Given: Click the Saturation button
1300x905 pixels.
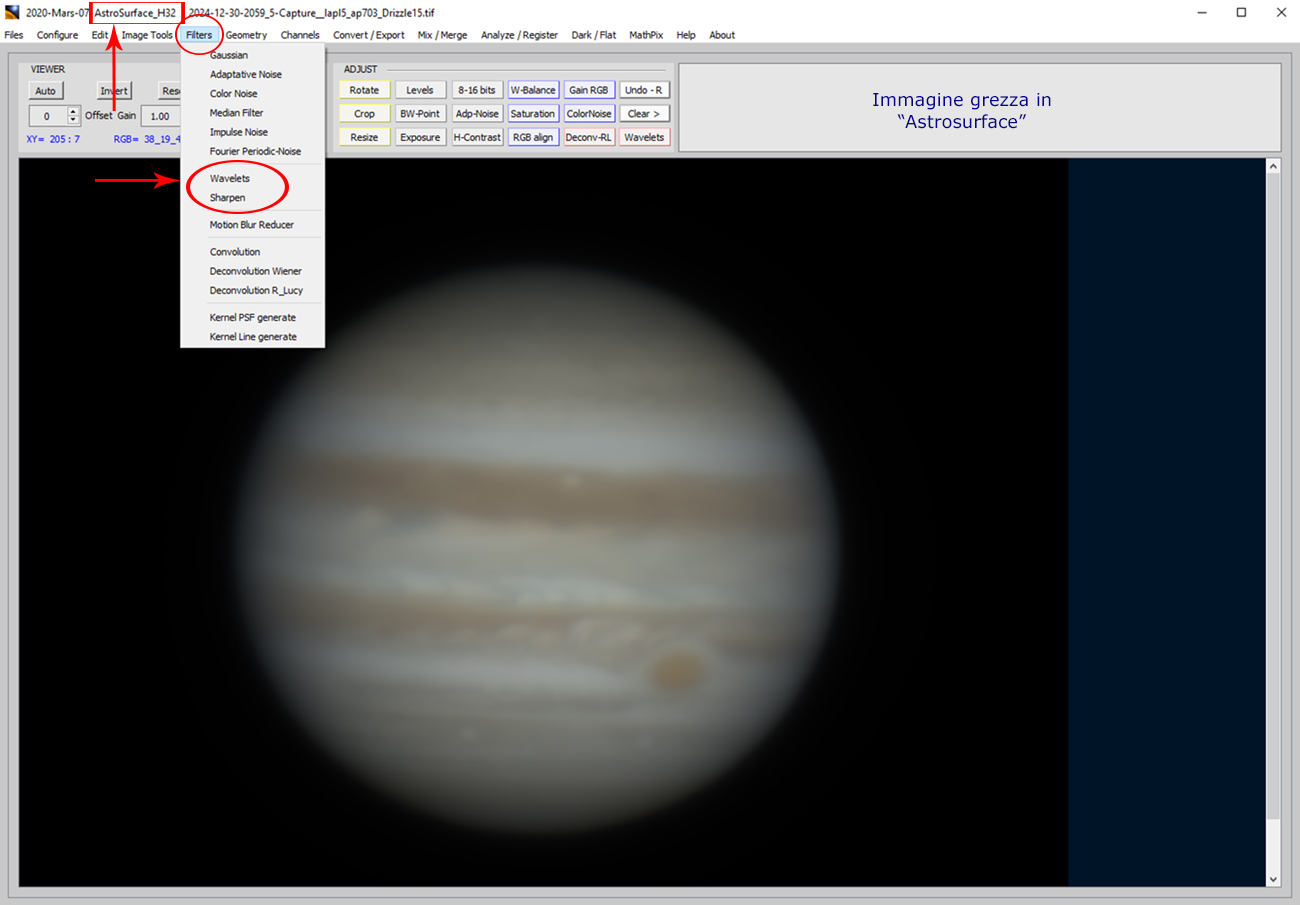Looking at the screenshot, I should click(x=532, y=114).
